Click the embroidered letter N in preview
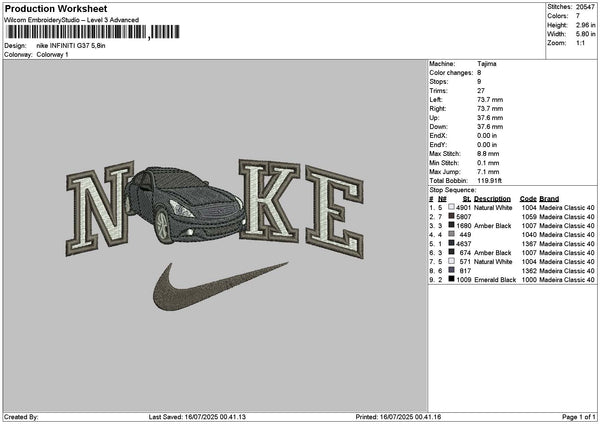 tap(101, 209)
